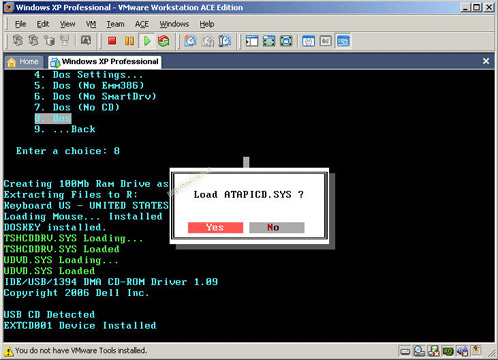Screen dimensions: 498x360
Task: Click the red Power Off toolbar button
Action: (112, 41)
